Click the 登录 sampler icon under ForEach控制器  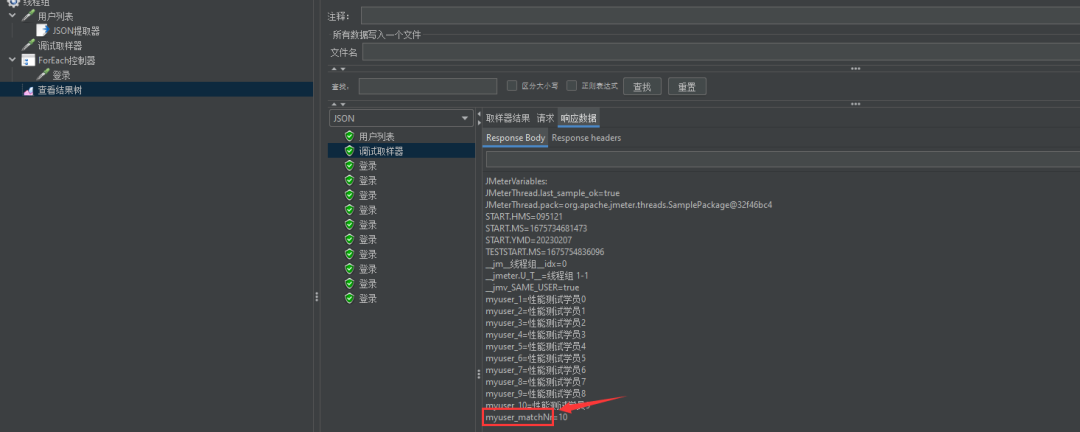[43, 75]
